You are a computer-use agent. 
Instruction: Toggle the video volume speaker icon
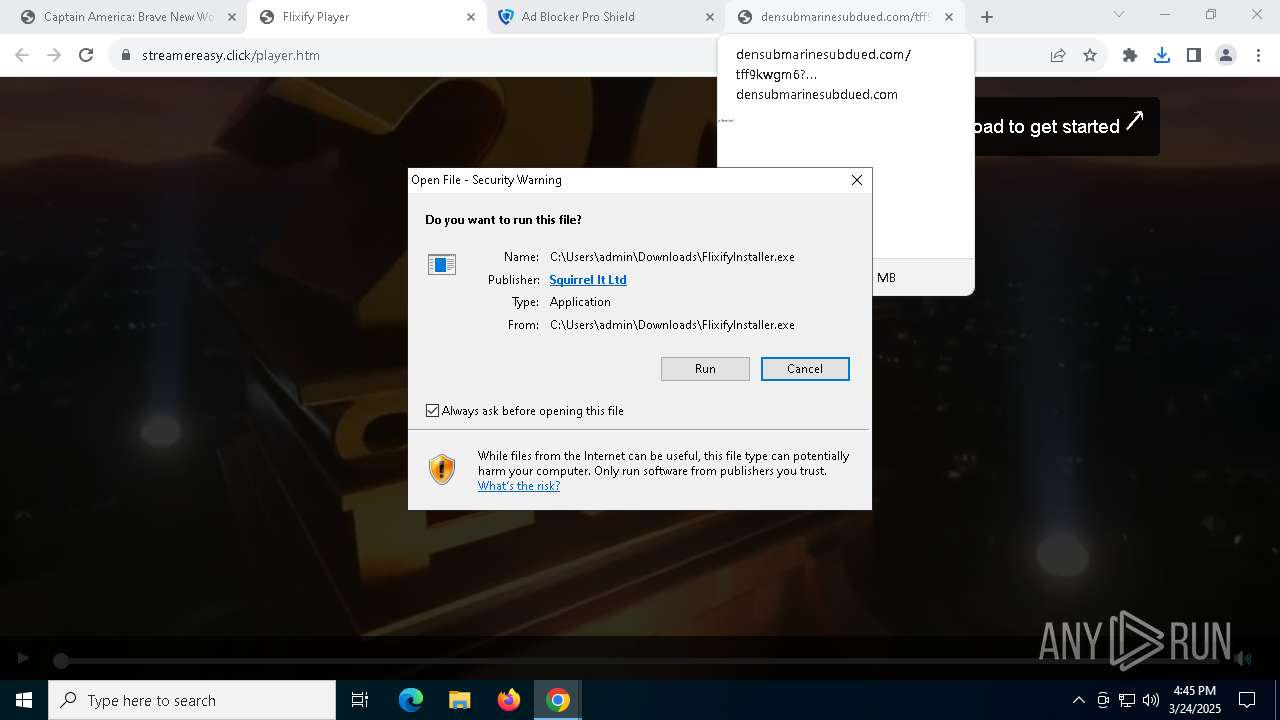(x=1243, y=658)
